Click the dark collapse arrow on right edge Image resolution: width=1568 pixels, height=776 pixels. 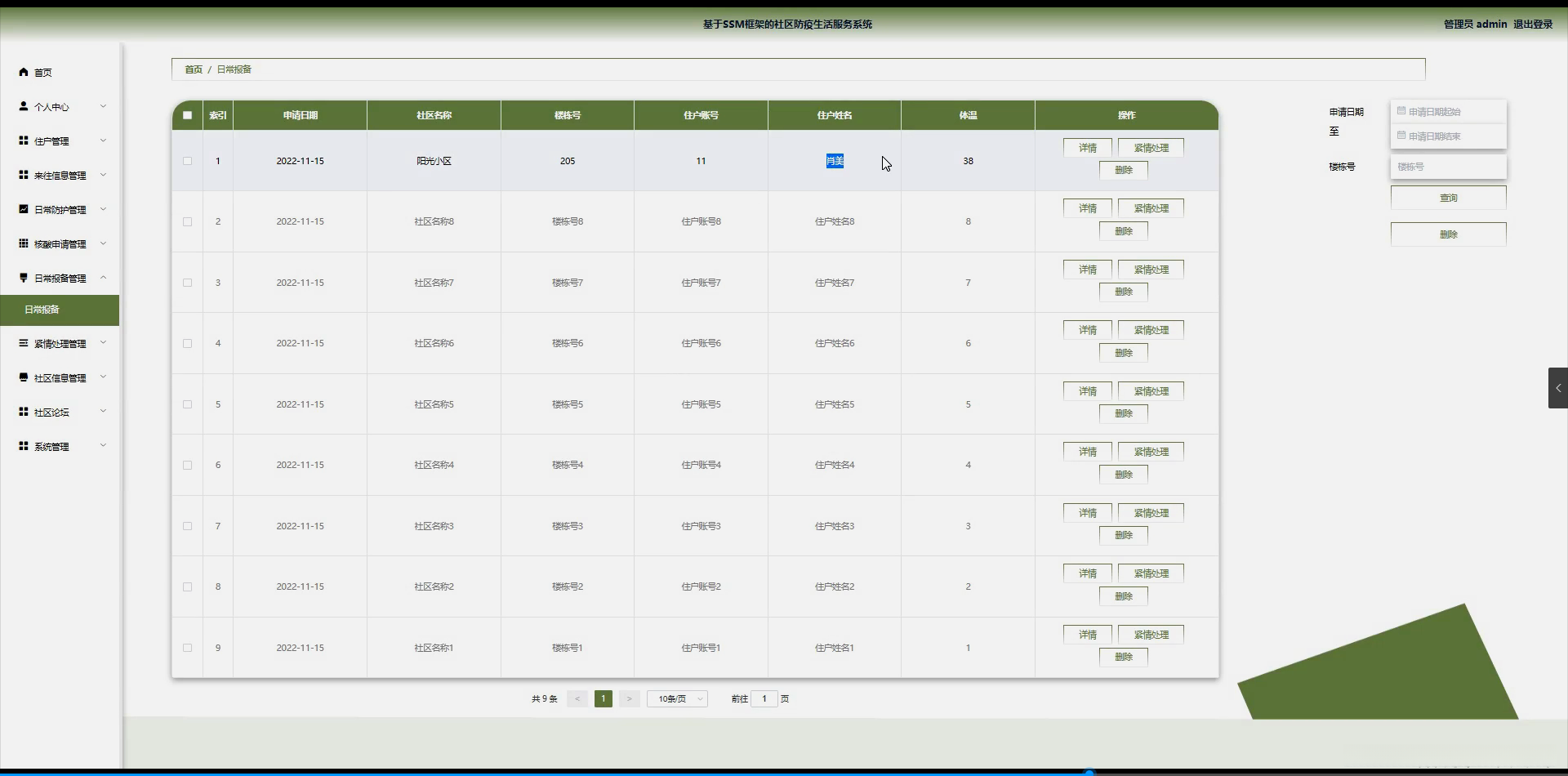(1558, 388)
